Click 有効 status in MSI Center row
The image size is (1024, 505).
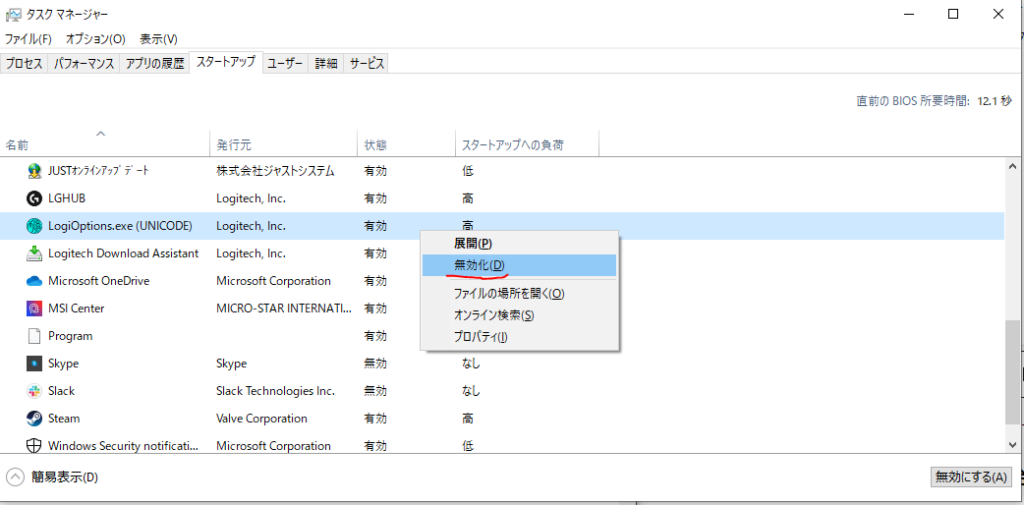point(376,308)
